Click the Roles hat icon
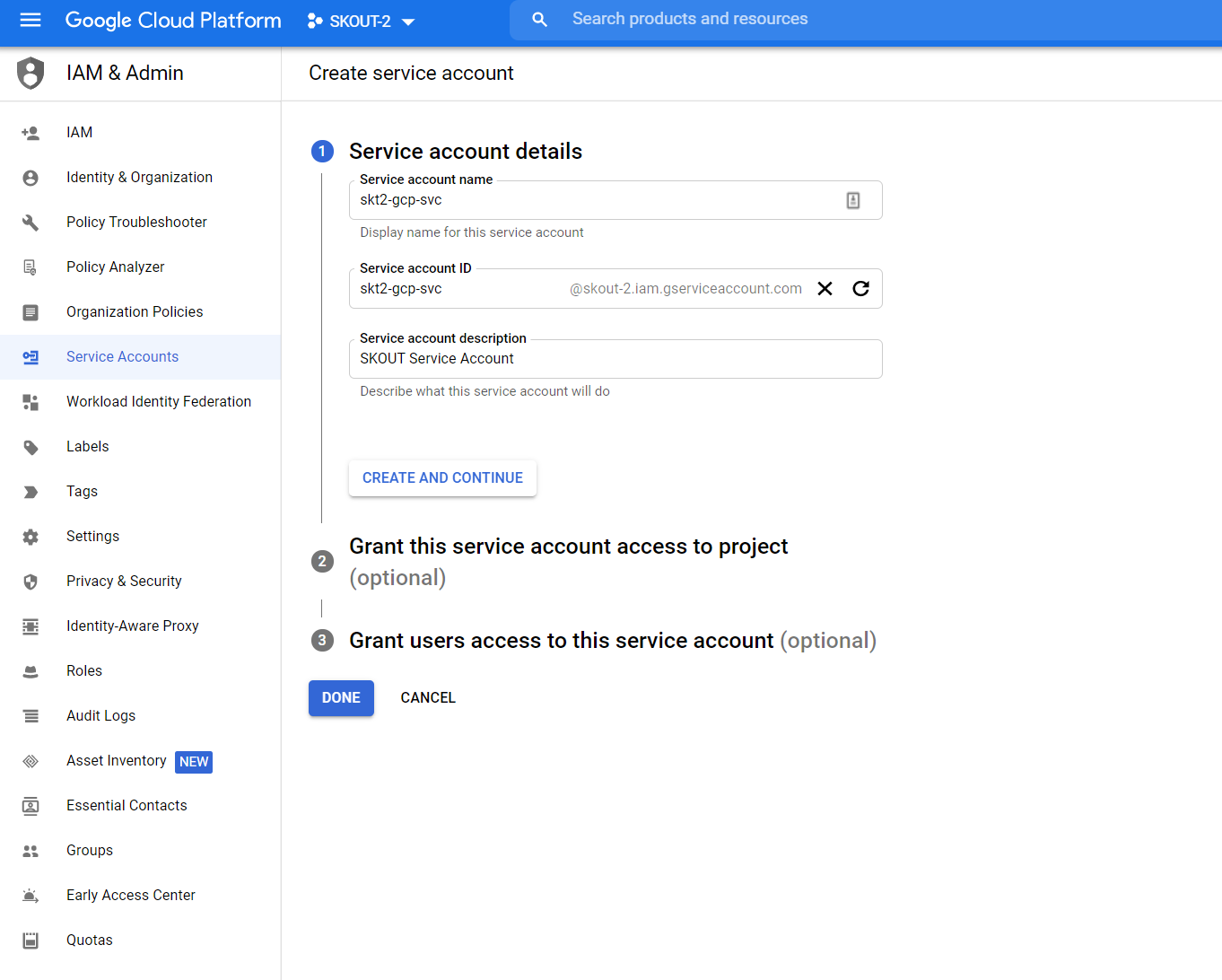The image size is (1222, 980). (x=31, y=671)
